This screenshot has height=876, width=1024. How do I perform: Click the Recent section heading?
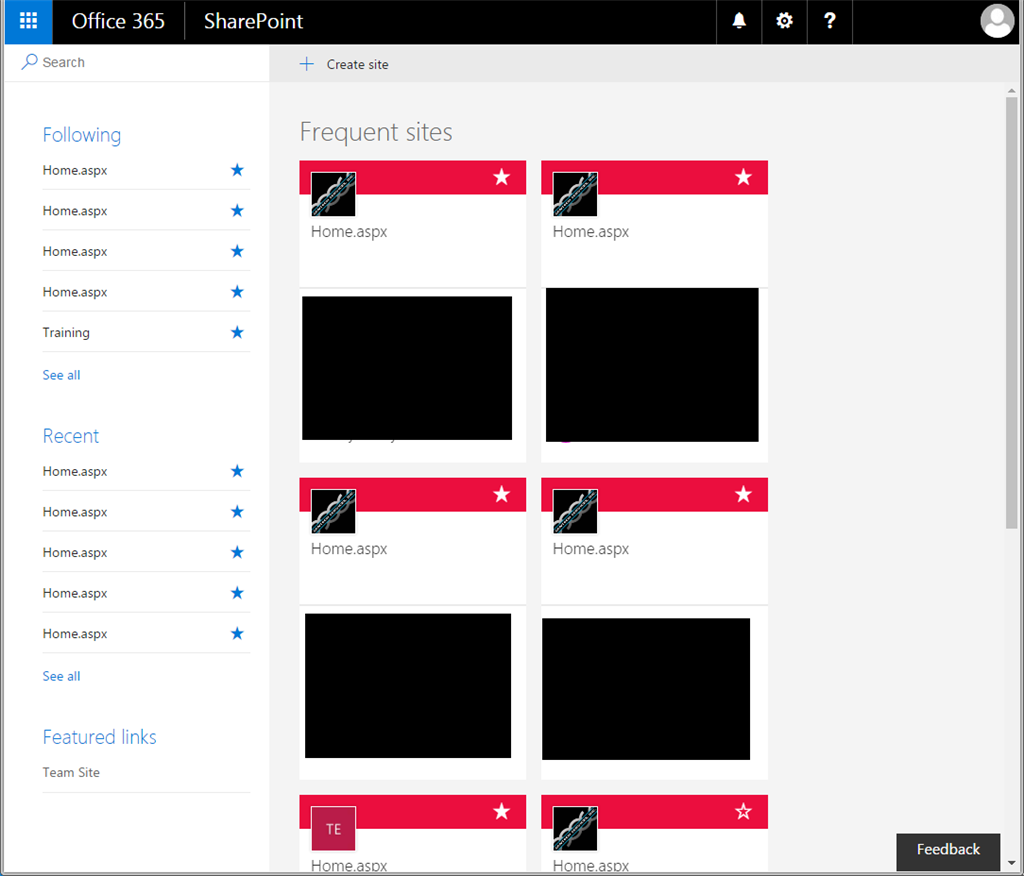click(x=71, y=436)
